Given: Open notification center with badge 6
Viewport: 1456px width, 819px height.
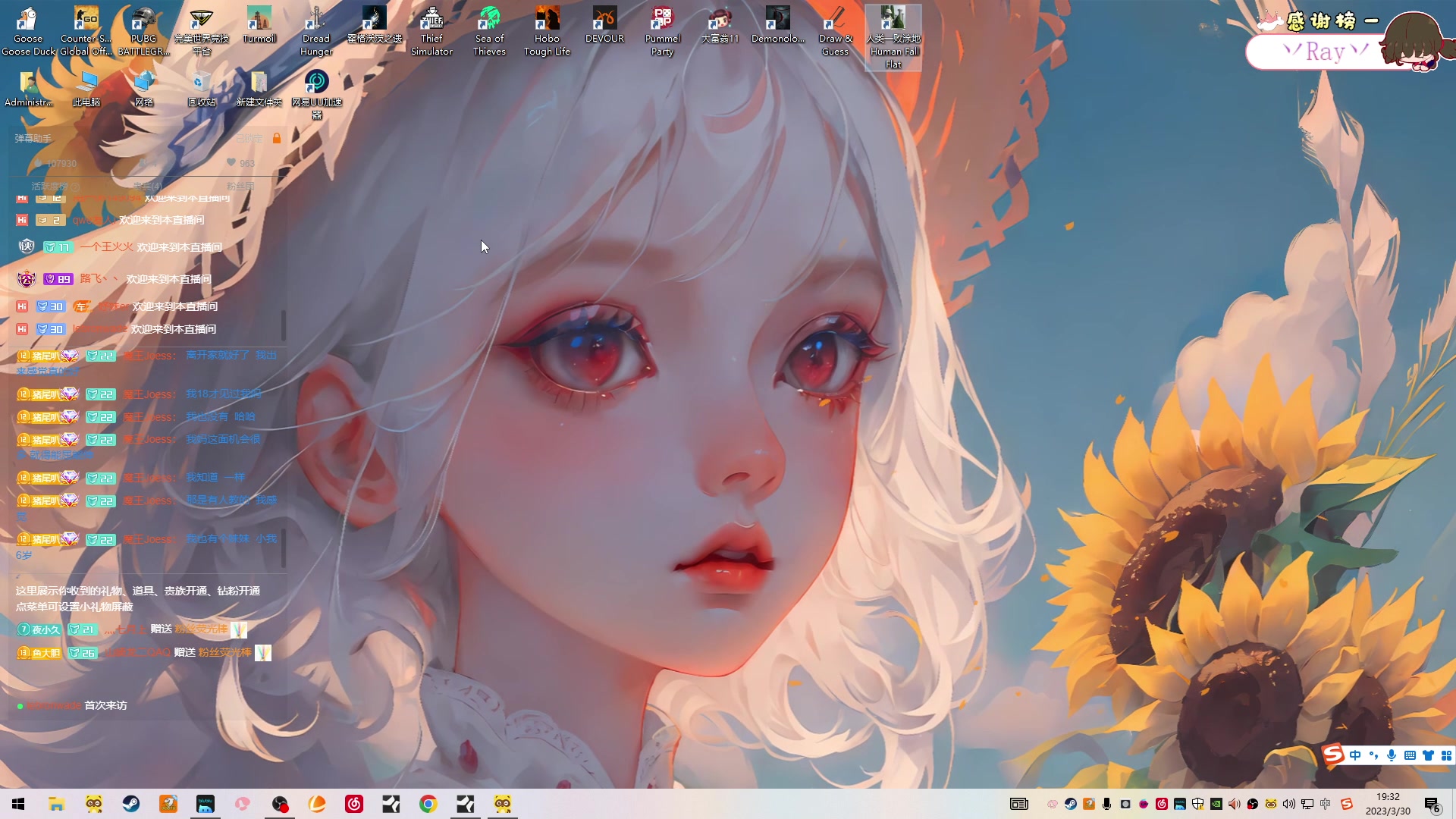Looking at the screenshot, I should point(1432,804).
